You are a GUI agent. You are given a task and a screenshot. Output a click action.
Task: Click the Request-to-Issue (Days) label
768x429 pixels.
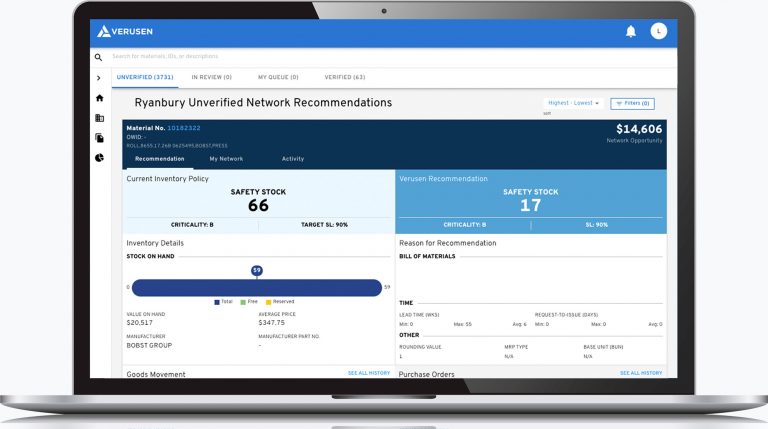point(566,315)
